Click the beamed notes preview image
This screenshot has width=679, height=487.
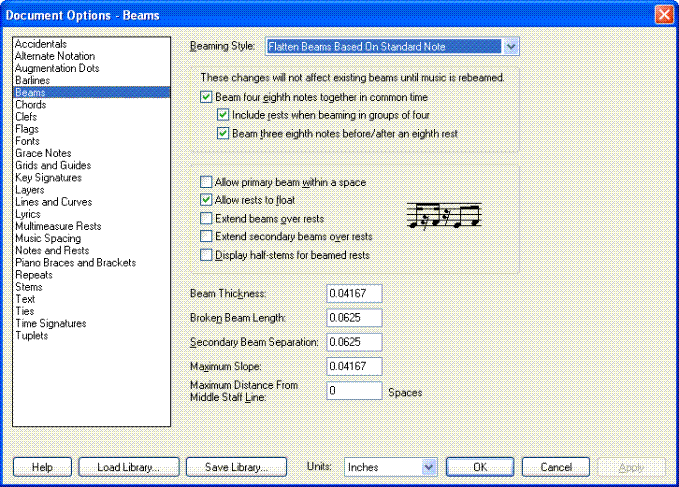(444, 215)
